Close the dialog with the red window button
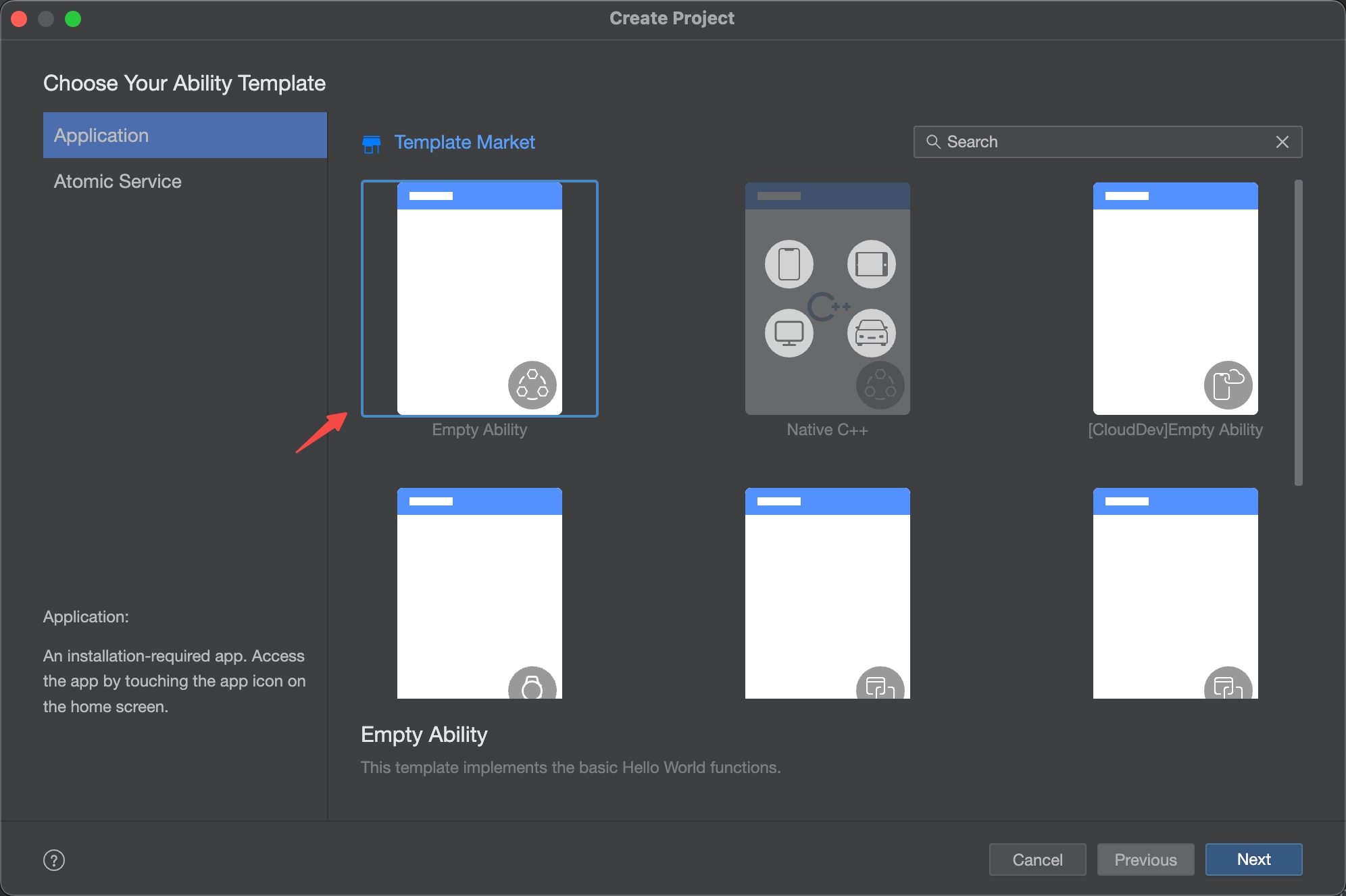1346x896 pixels. [x=19, y=19]
